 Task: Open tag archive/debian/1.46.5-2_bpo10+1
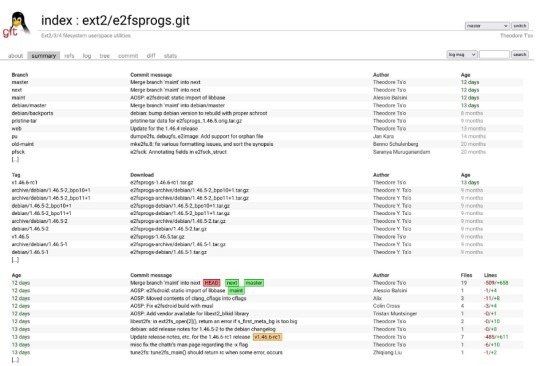[x=51, y=190]
